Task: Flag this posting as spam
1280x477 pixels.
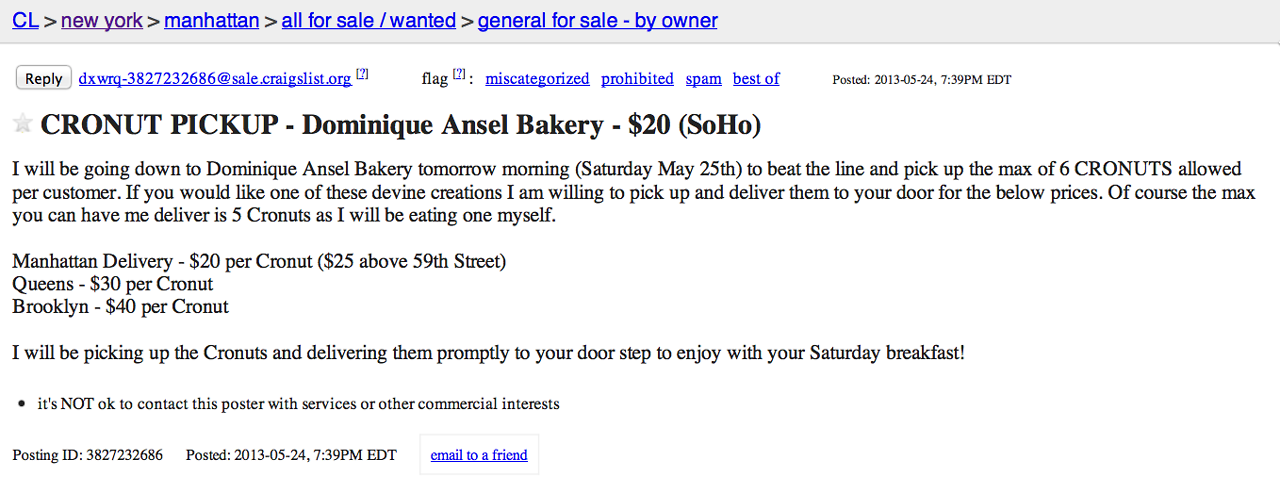Action: click(x=703, y=79)
